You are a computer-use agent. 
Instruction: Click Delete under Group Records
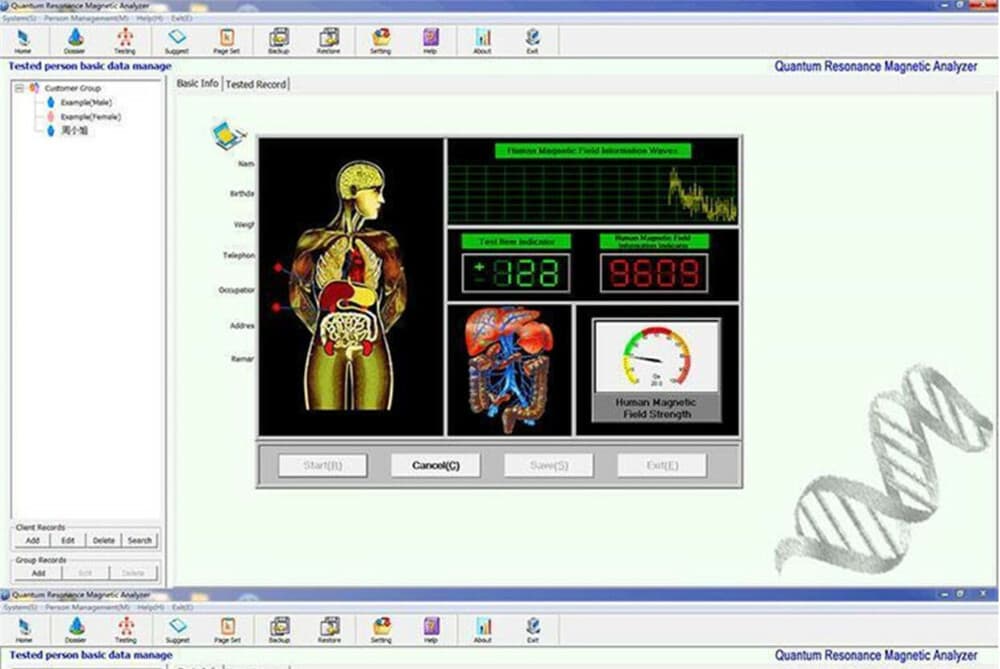coord(133,573)
